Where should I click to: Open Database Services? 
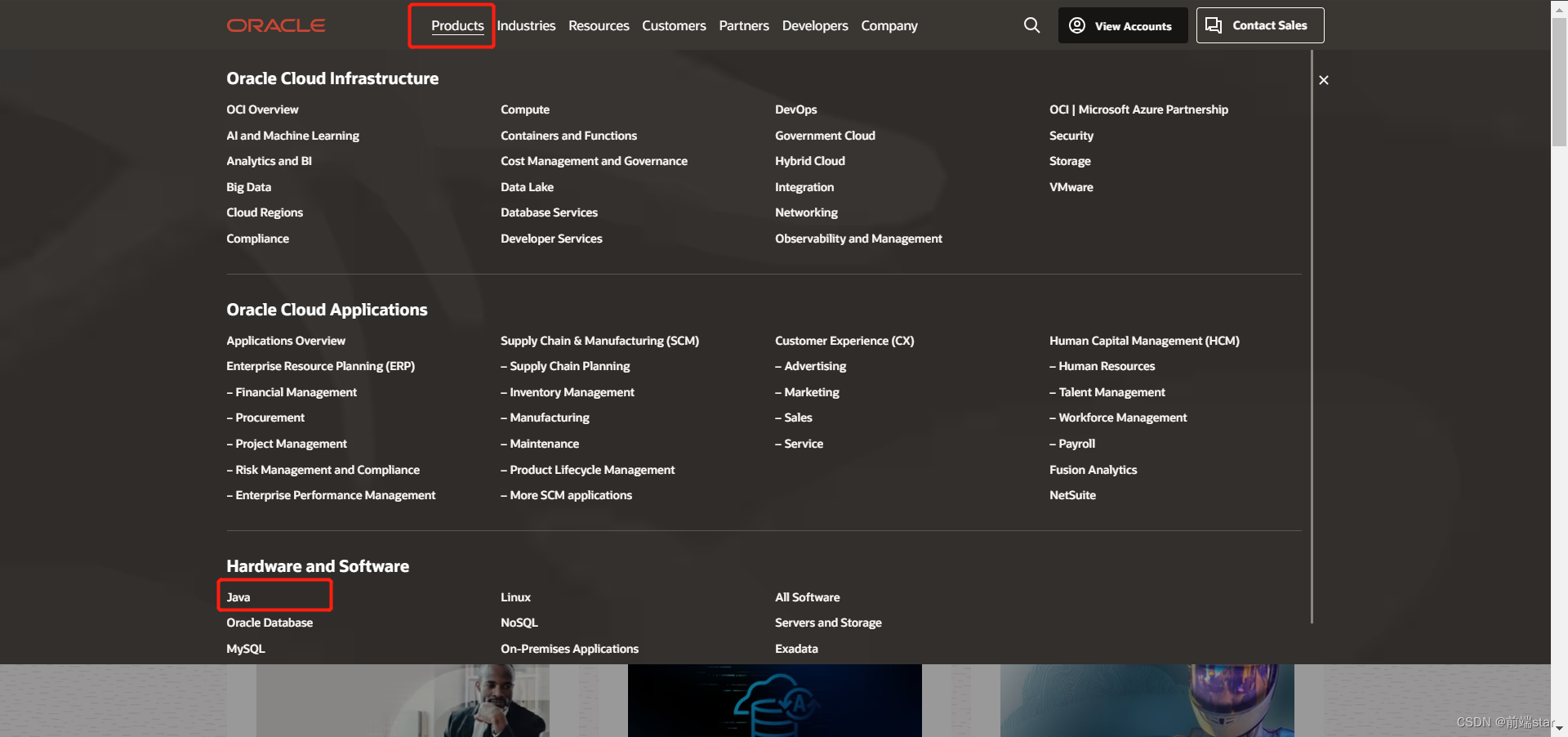549,212
